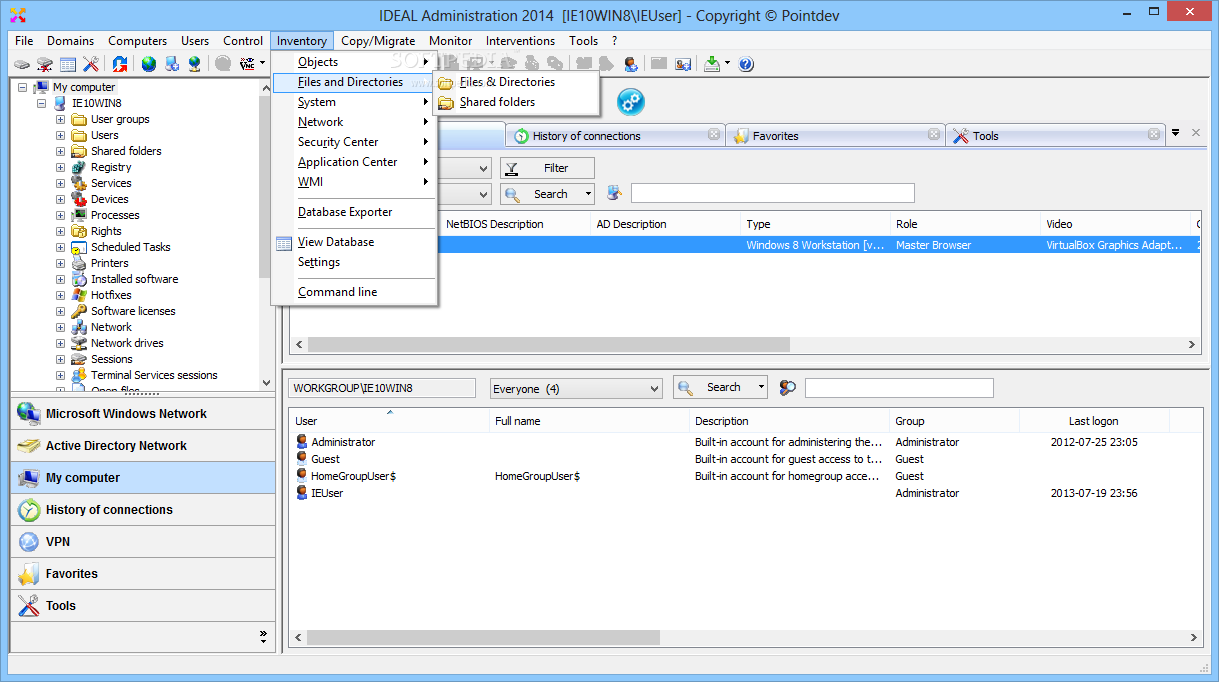Click the globe network toolbar icon
The image size is (1219, 682).
click(148, 64)
